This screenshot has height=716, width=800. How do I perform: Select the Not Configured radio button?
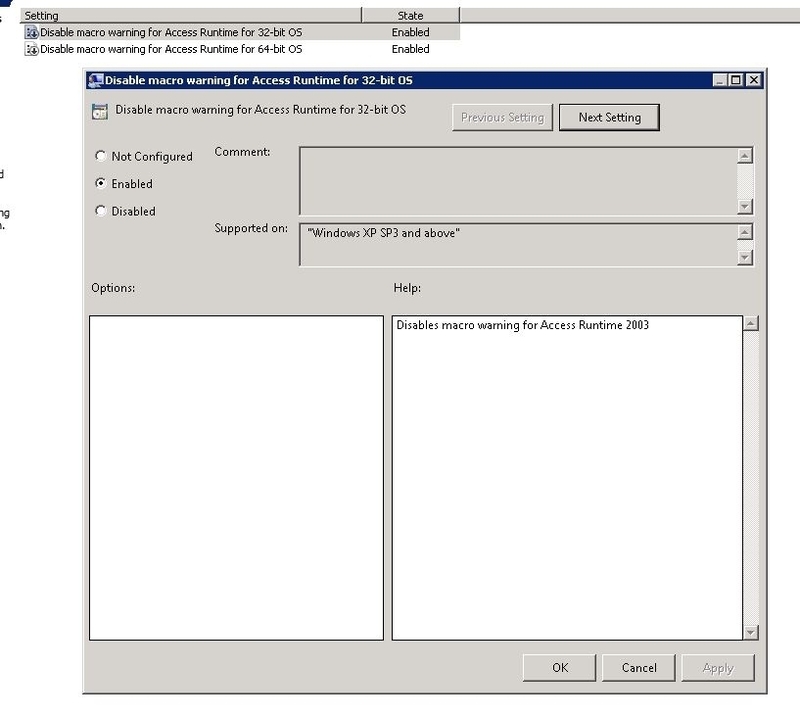point(99,157)
